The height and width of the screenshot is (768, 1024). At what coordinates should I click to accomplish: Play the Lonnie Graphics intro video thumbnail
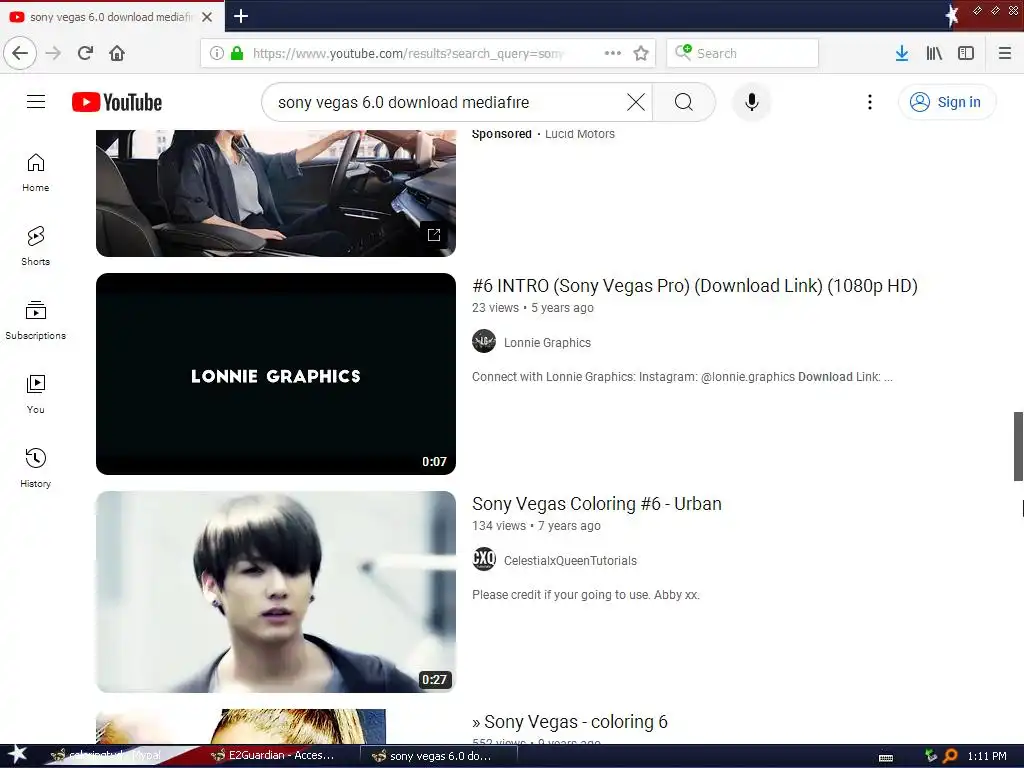[276, 374]
